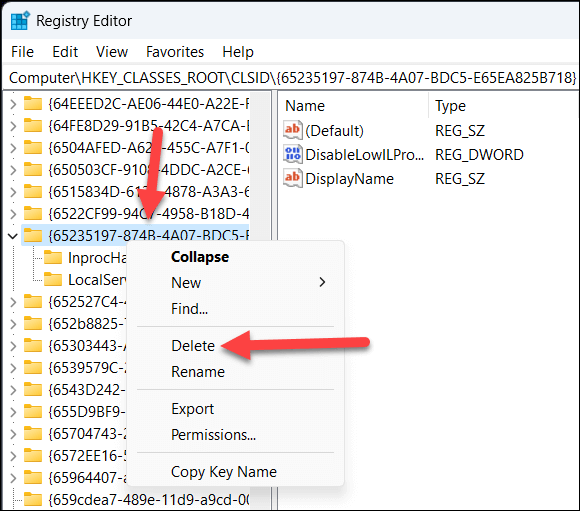Click folder icon of {659cdea7-489e key
This screenshot has width=580, height=511.
33,500
